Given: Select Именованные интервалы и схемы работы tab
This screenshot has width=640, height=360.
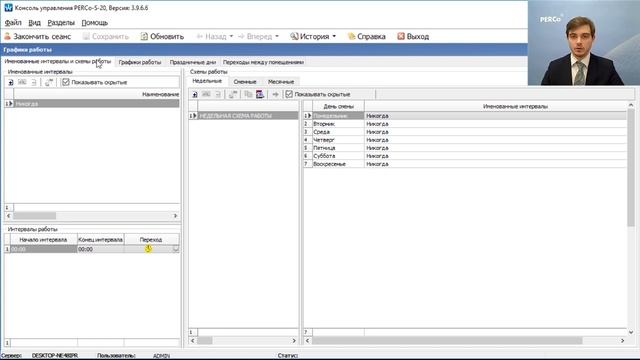Looking at the screenshot, I should tap(58, 61).
